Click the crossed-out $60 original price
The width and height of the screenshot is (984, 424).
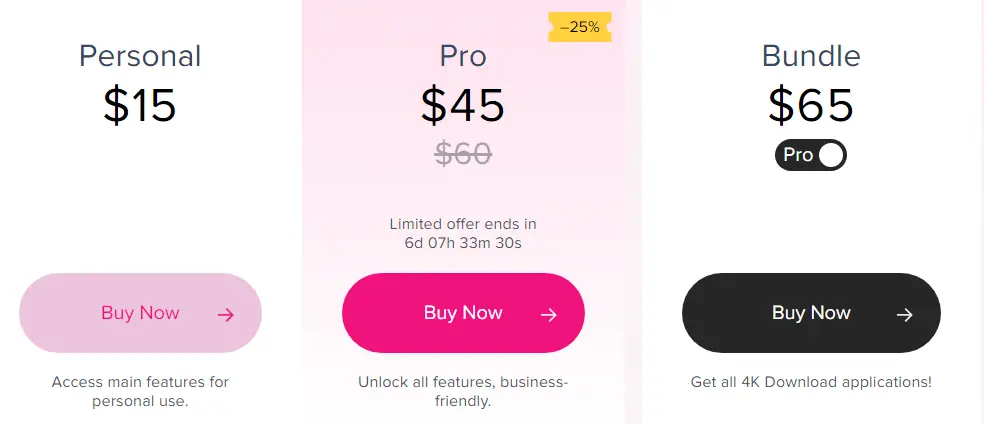click(x=463, y=154)
